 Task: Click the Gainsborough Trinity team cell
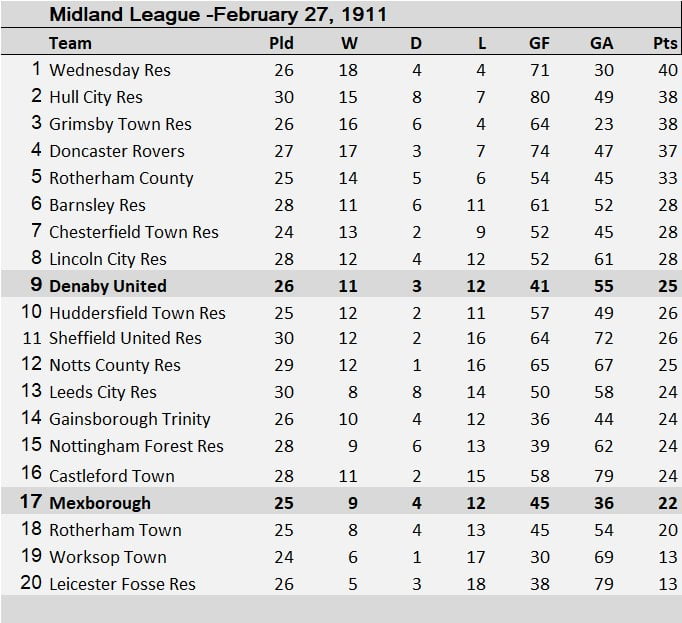pos(130,419)
